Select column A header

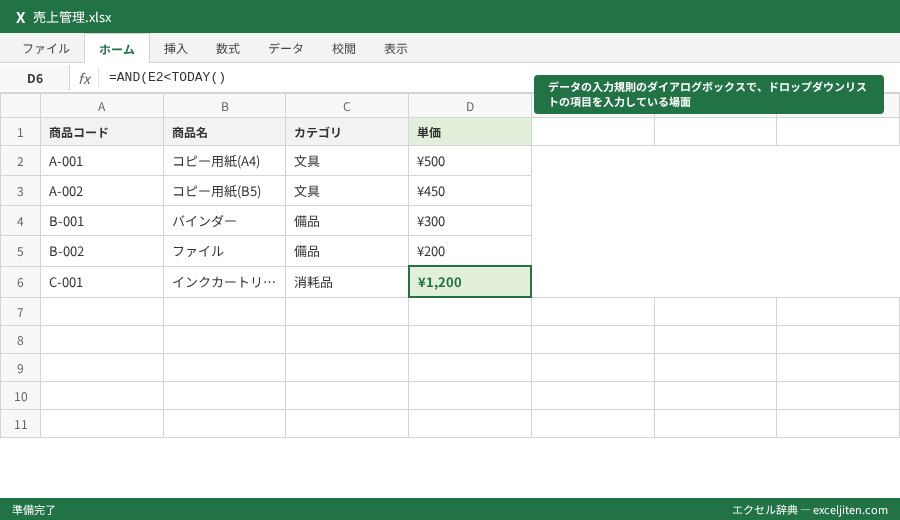click(x=102, y=106)
